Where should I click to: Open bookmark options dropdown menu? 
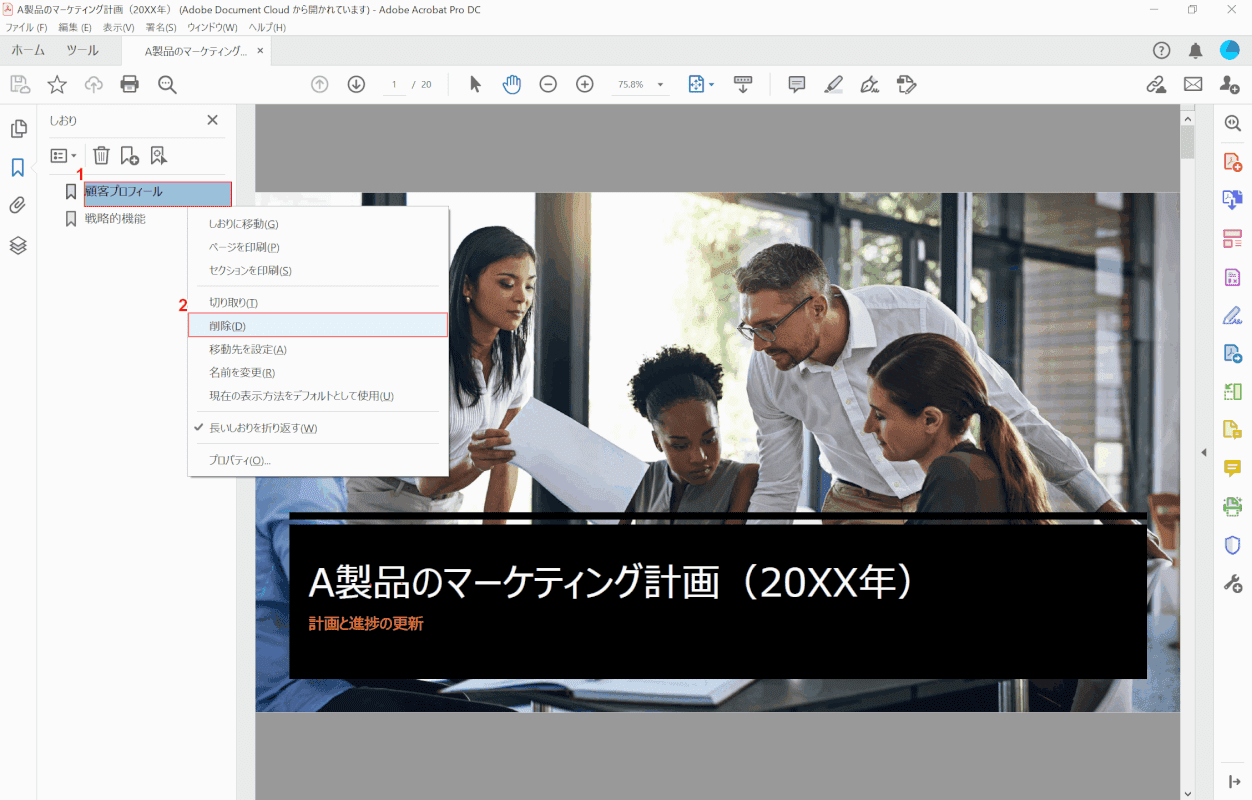coord(63,155)
